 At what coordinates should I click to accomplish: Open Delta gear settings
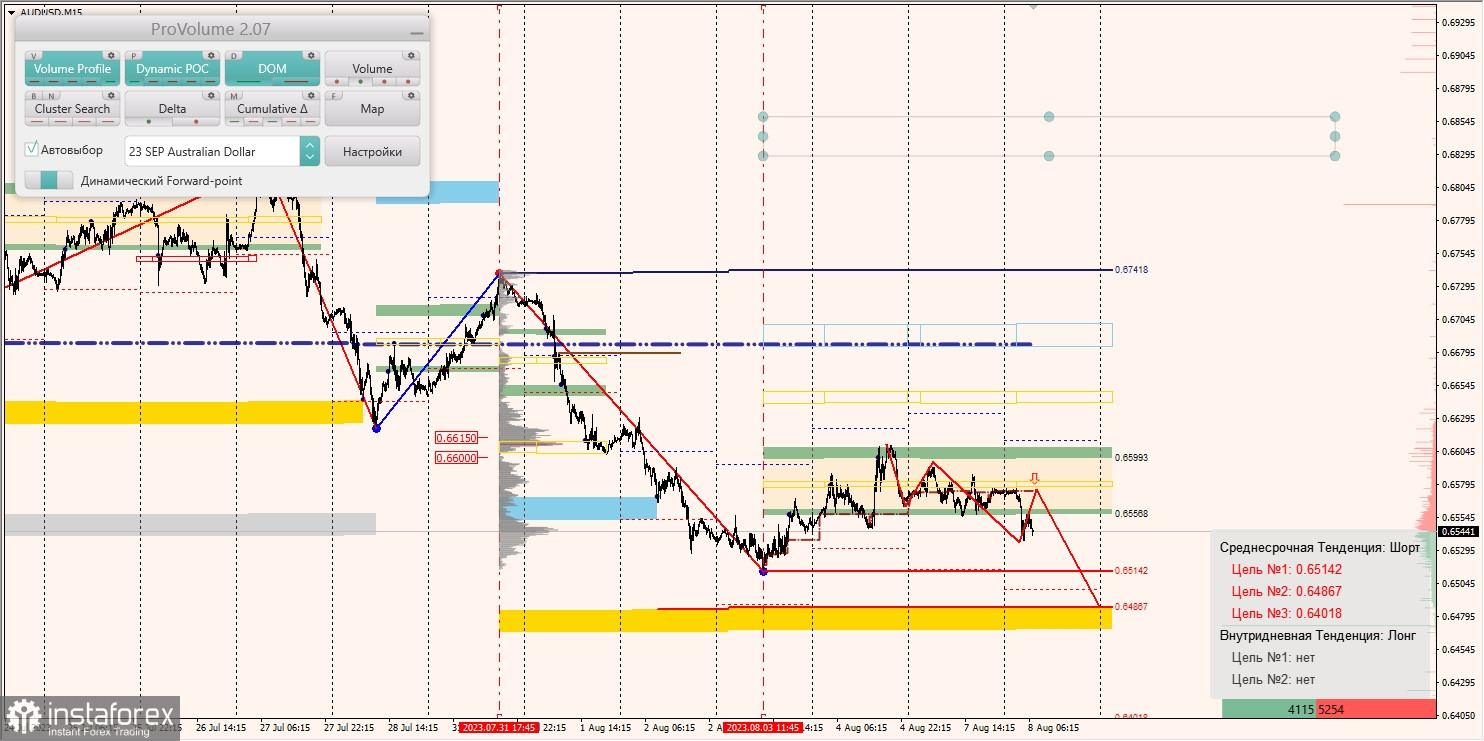[211, 96]
